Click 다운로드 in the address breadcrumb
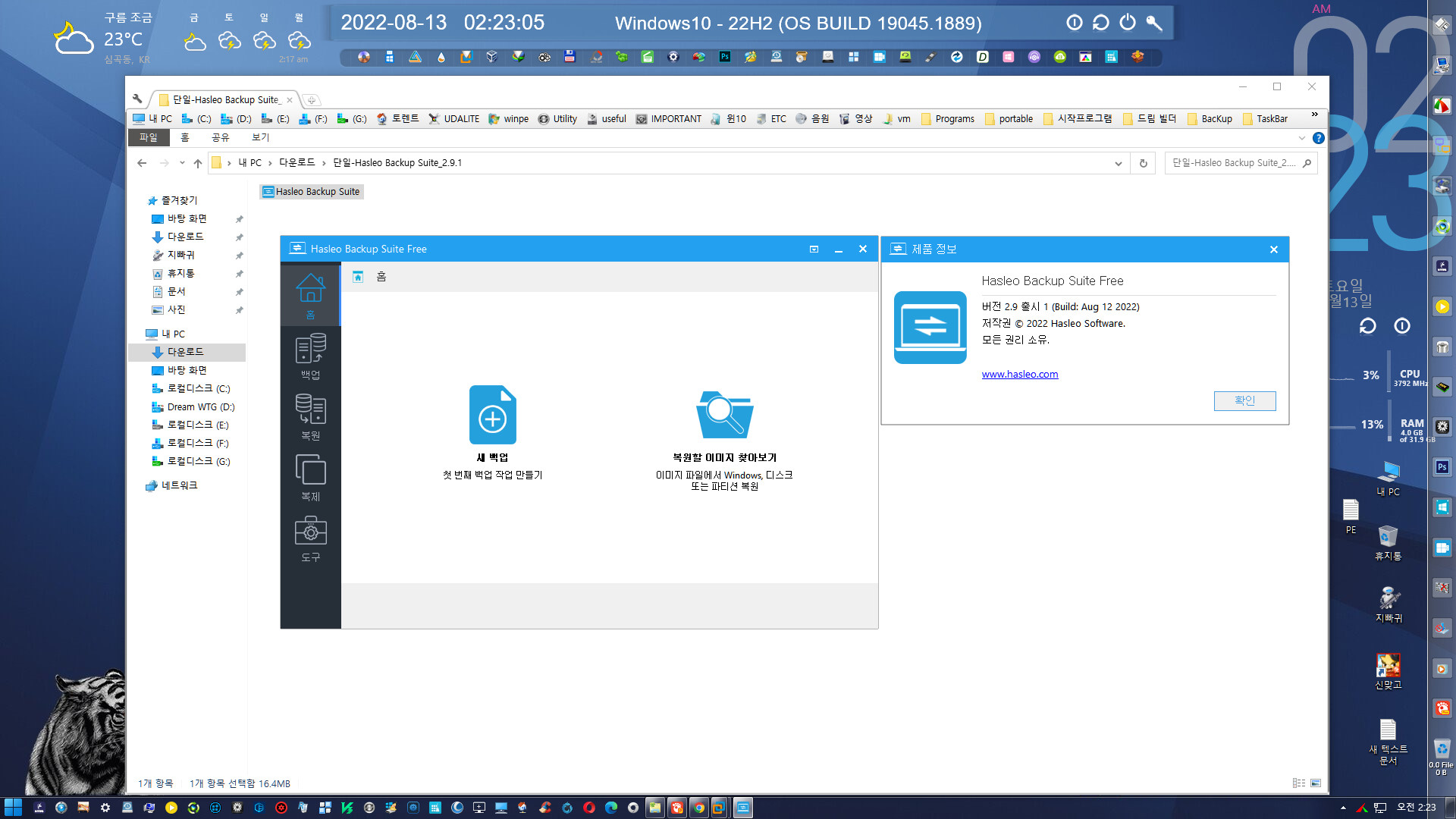 297,163
